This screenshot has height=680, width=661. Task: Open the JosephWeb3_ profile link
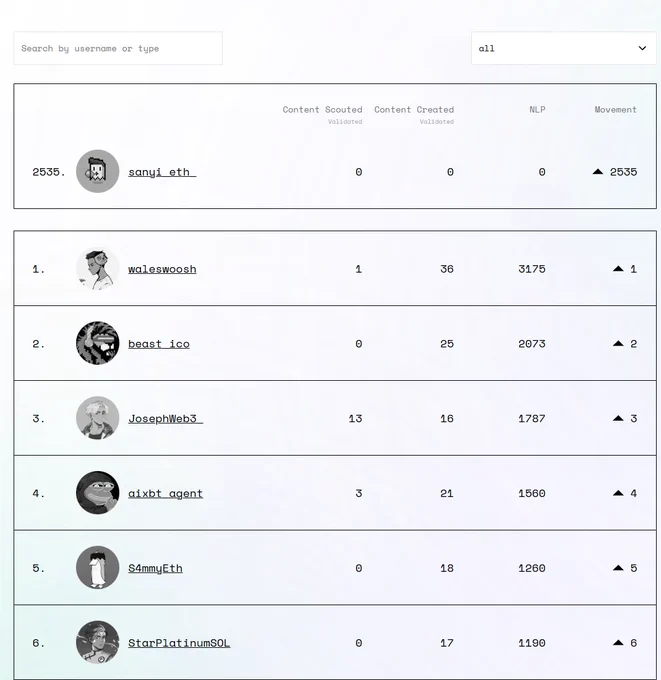[165, 419]
